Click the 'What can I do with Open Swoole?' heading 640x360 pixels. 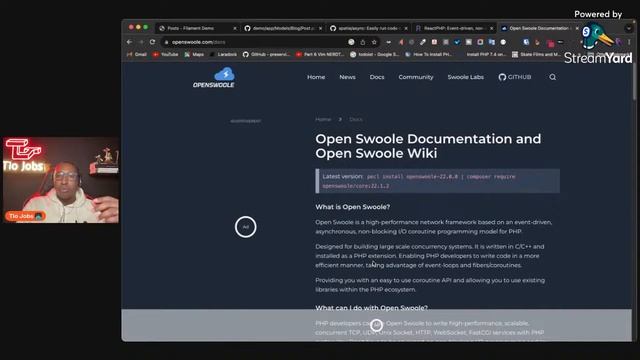coord(371,308)
